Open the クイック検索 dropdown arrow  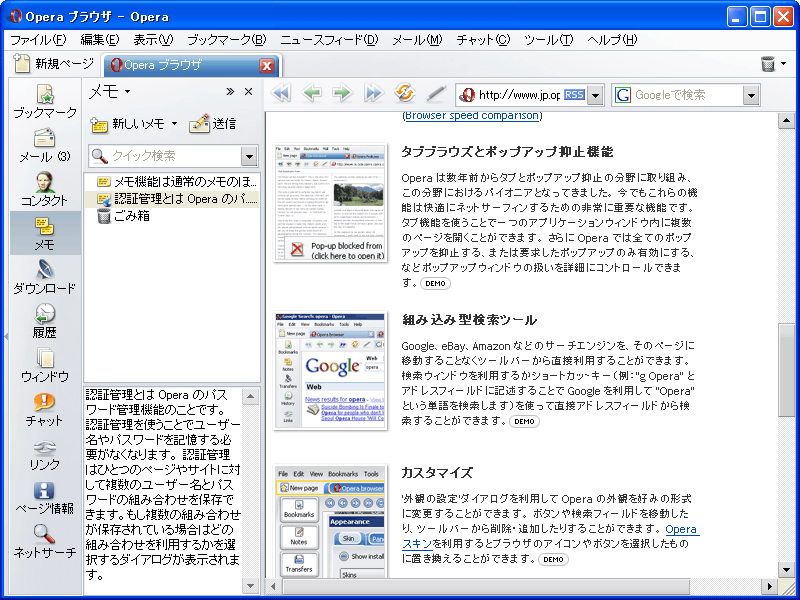249,156
